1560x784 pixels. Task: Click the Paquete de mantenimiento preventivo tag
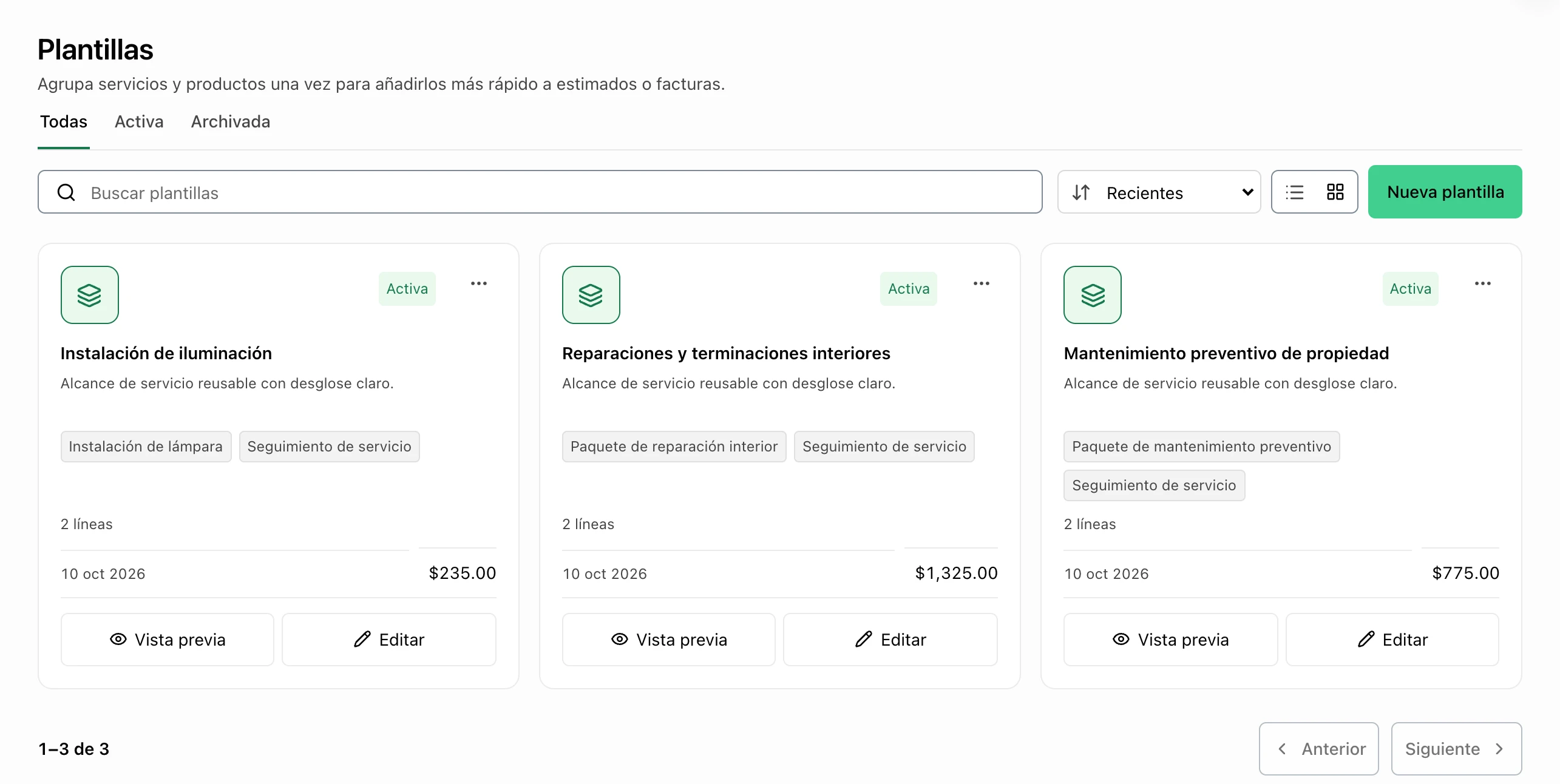pyautogui.click(x=1201, y=447)
